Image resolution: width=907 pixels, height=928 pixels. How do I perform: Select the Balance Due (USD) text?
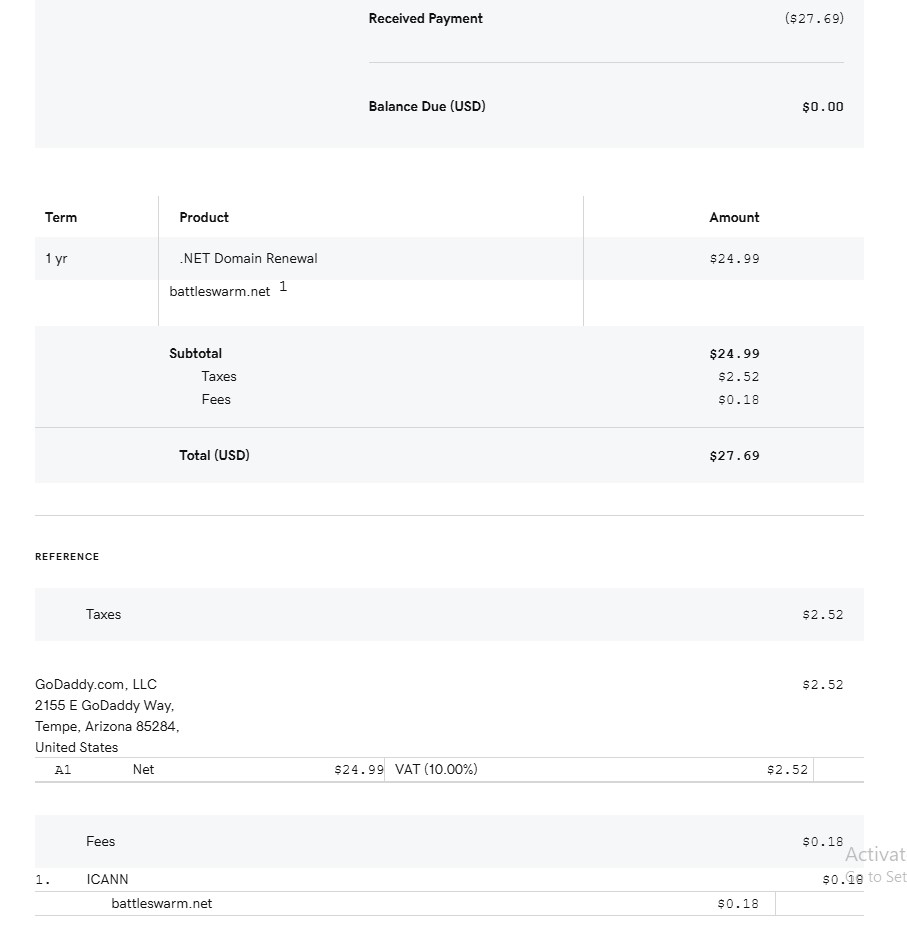coord(427,107)
